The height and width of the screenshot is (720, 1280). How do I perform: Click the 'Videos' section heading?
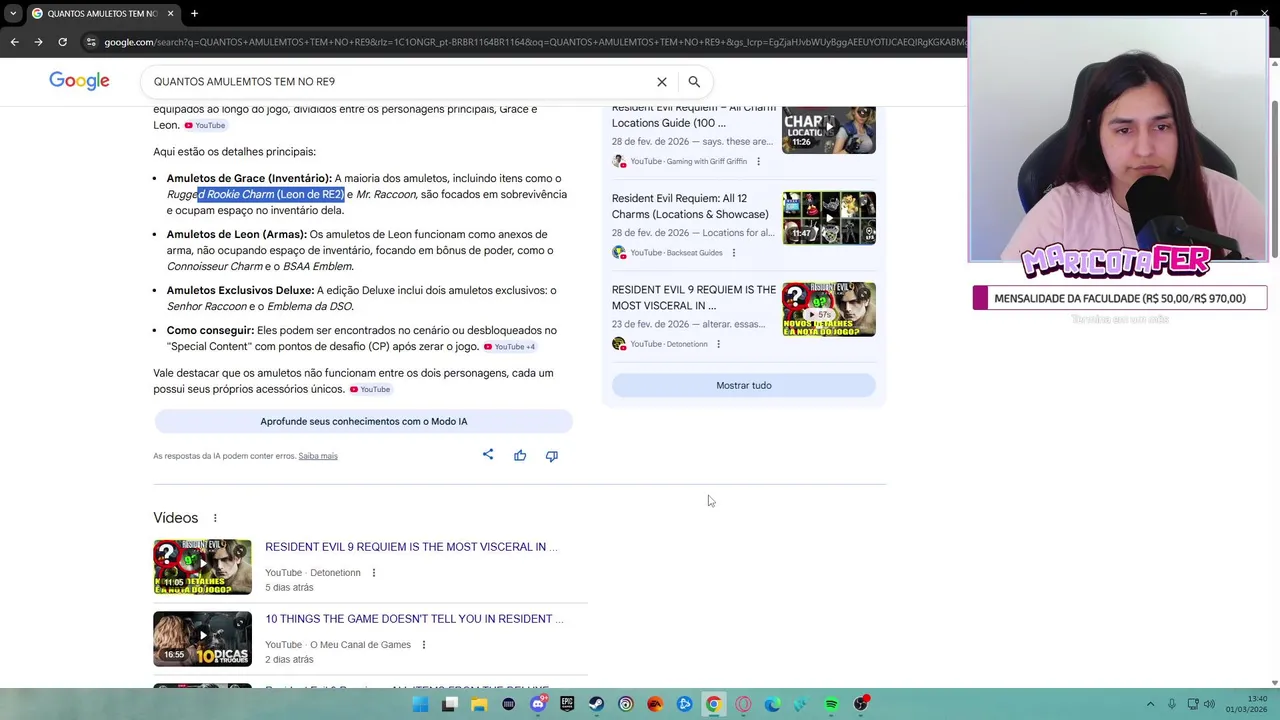[x=176, y=518]
